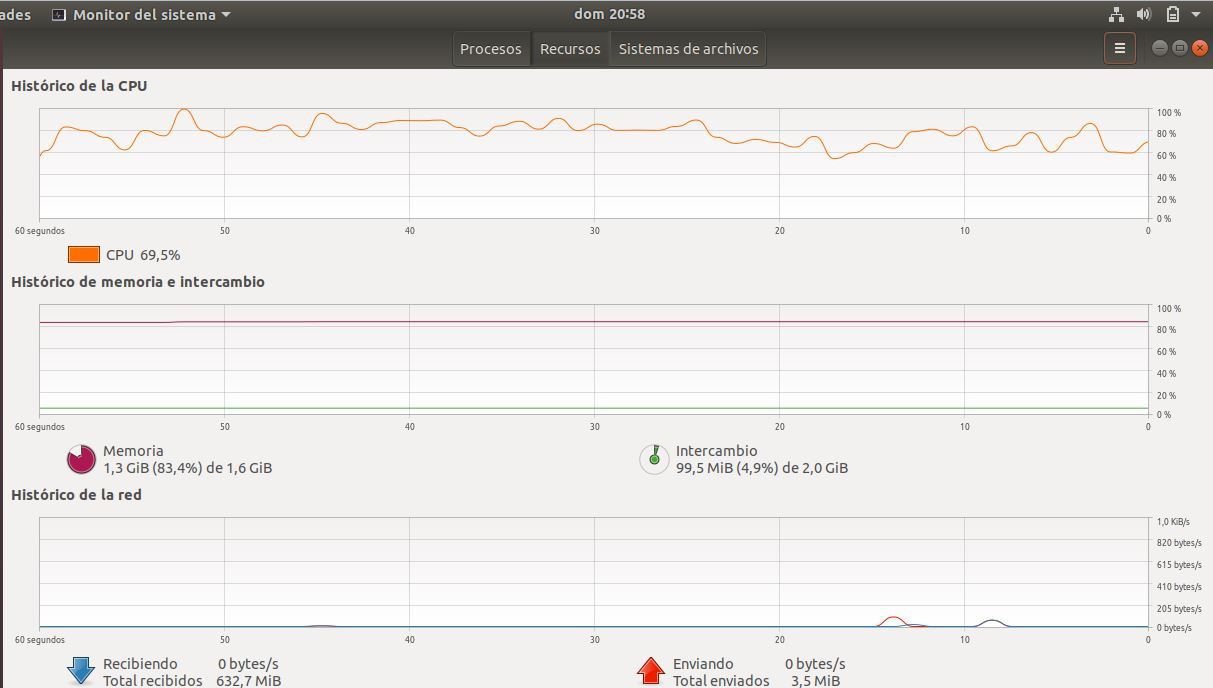Maximize the system monitor window

point(1179,48)
